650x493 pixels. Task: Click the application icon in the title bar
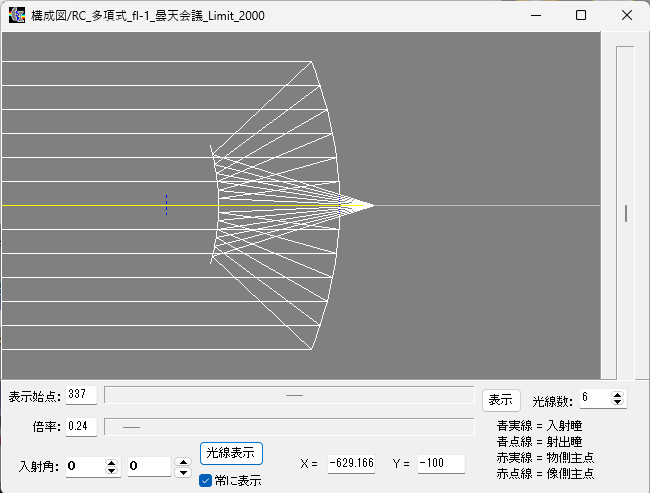[16, 15]
